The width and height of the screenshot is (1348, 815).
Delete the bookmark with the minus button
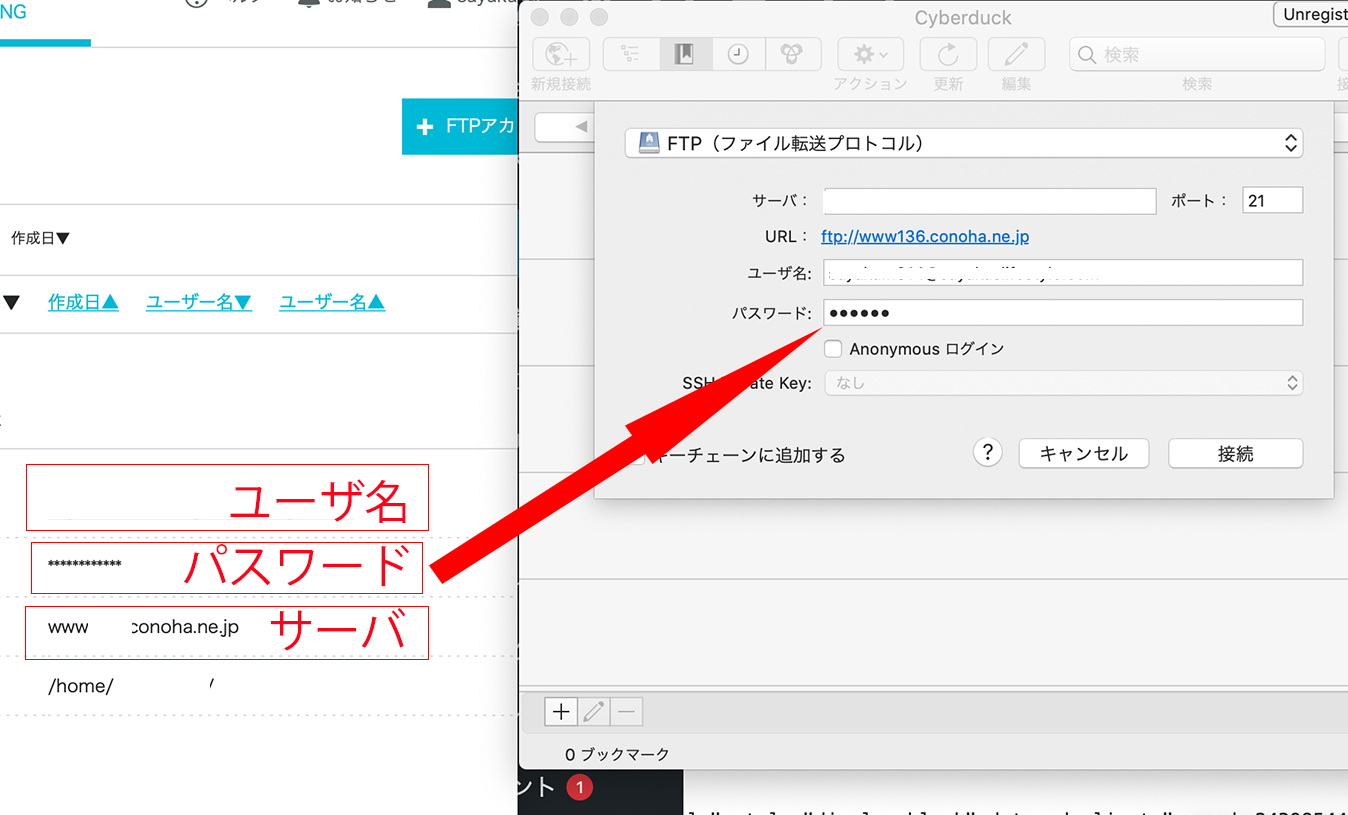(x=626, y=712)
